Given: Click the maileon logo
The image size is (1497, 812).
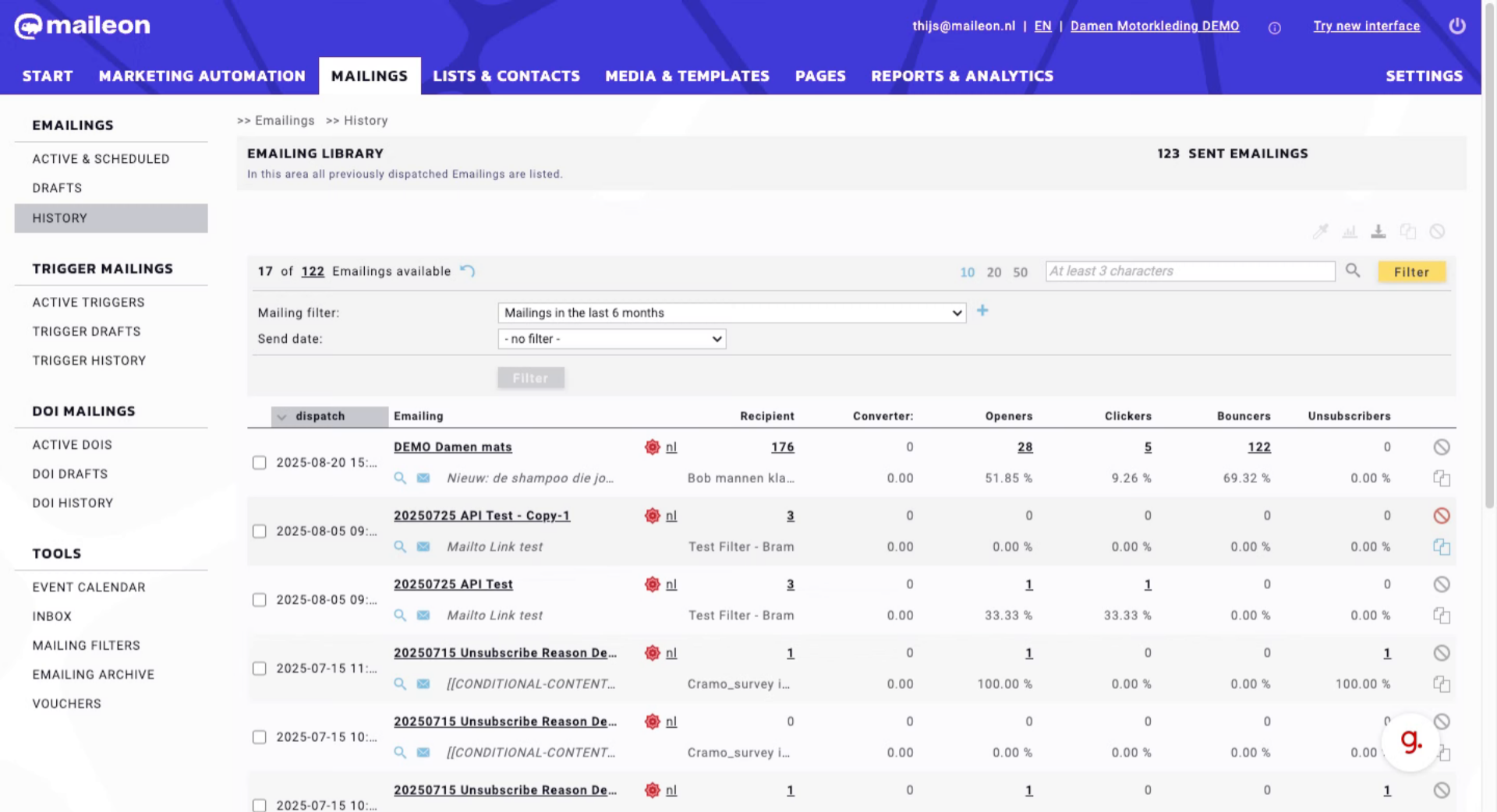Looking at the screenshot, I should click(82, 26).
